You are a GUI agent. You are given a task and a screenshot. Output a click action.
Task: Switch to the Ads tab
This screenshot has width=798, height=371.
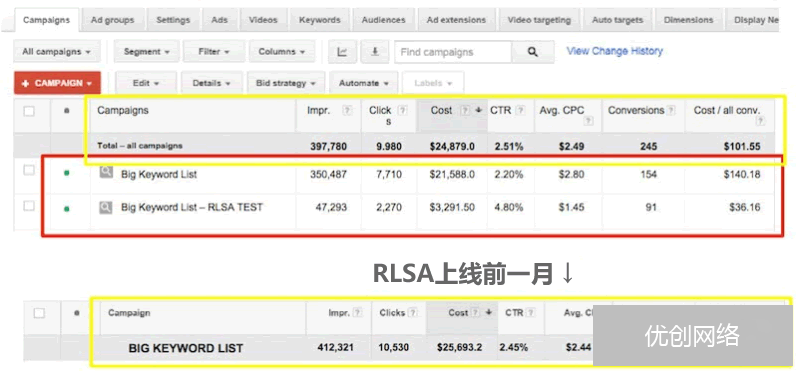(x=220, y=20)
